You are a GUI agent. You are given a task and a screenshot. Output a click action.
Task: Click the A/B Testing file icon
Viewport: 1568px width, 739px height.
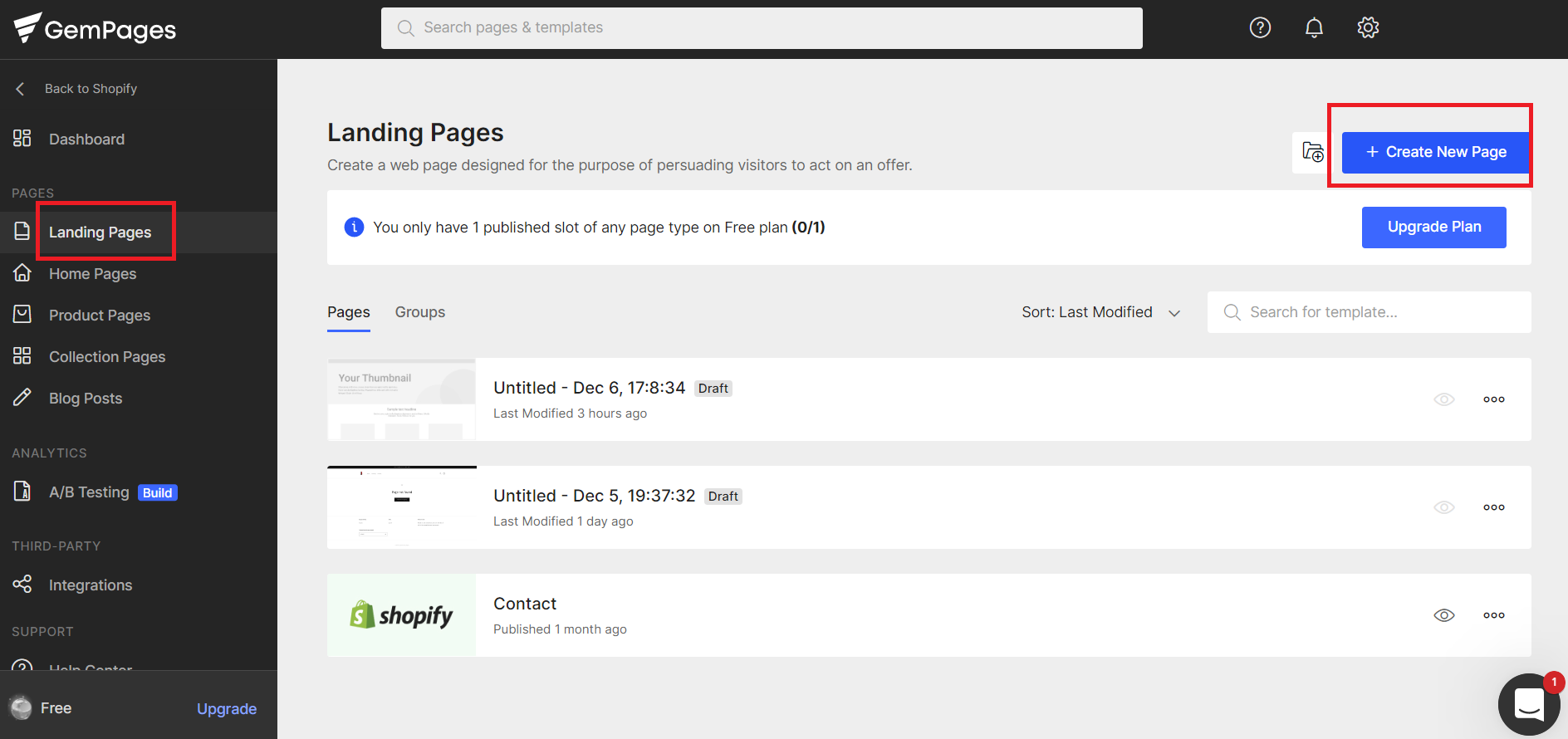pyautogui.click(x=22, y=491)
